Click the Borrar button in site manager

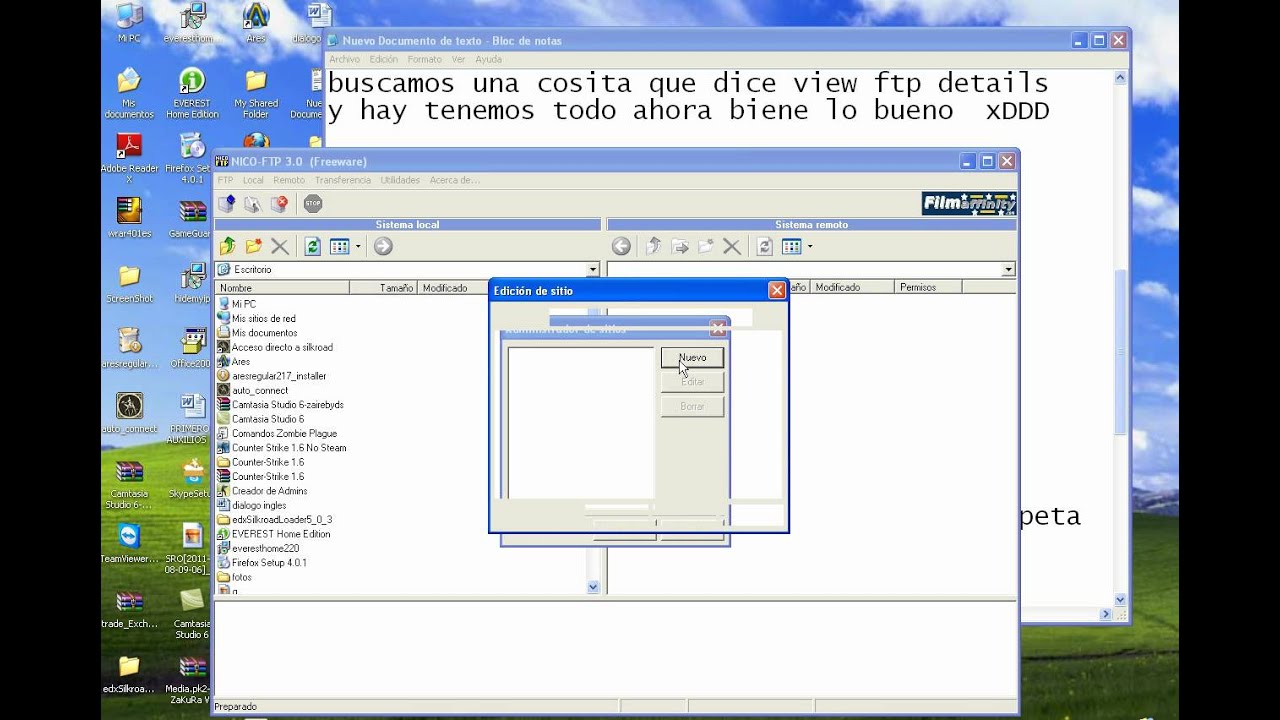point(692,406)
